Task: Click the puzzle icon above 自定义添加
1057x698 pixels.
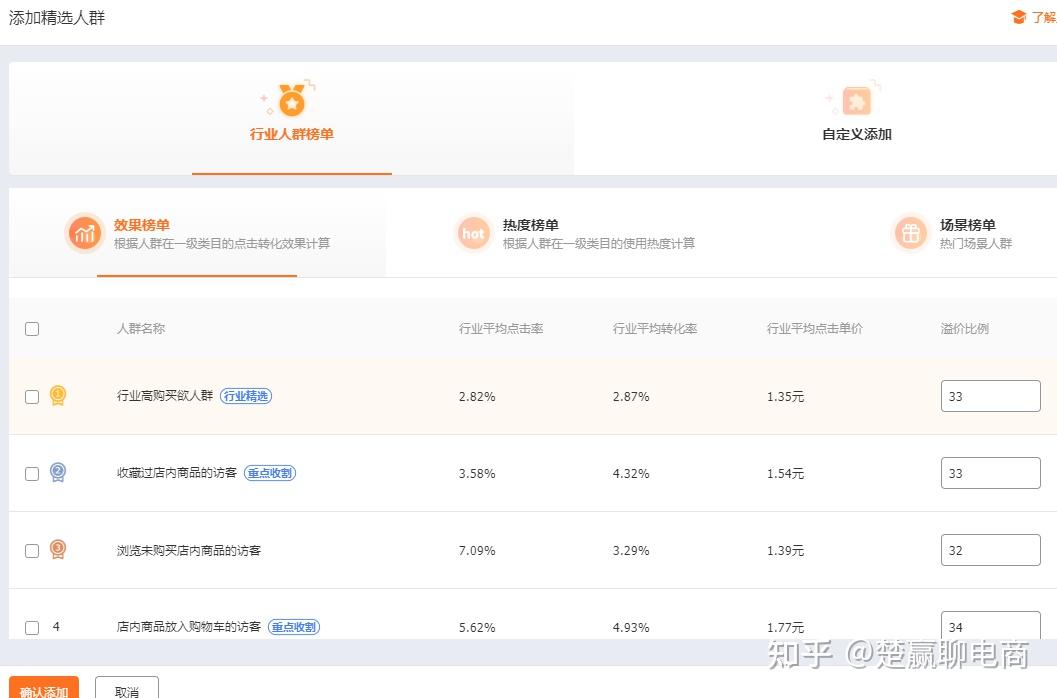Action: 857,101
